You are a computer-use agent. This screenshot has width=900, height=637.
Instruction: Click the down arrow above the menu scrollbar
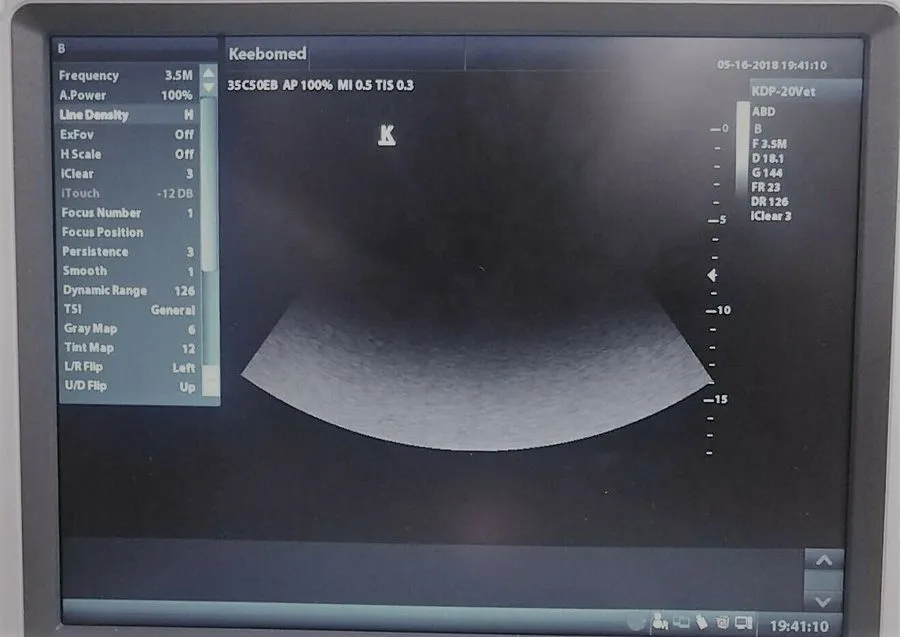(x=208, y=87)
